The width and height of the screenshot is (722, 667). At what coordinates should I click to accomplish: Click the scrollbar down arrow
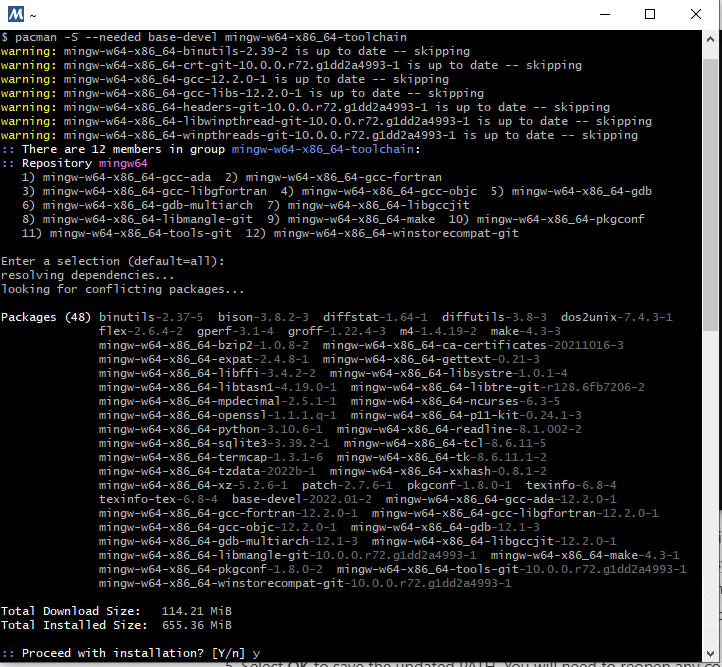tap(711, 651)
